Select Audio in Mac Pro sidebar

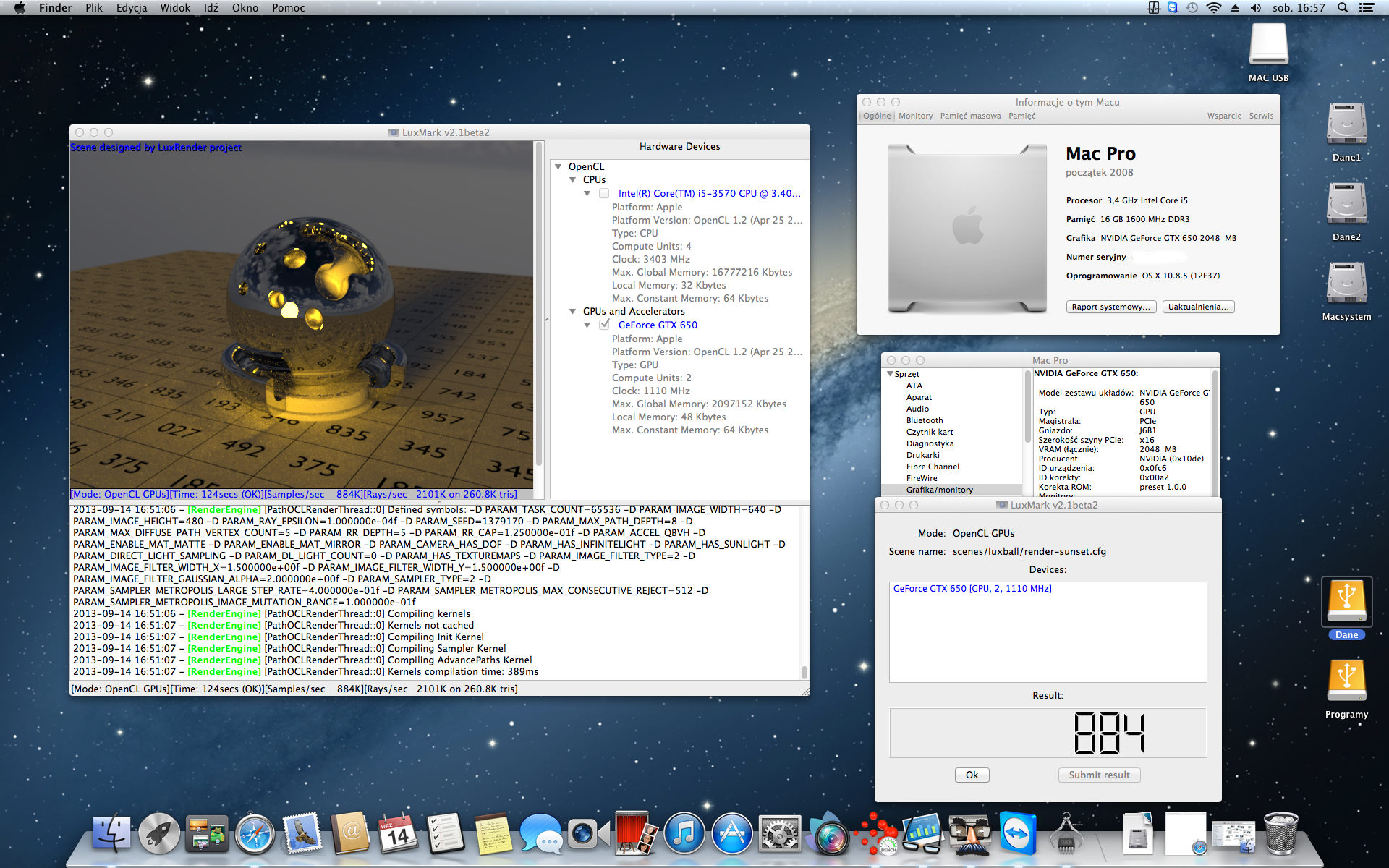(917, 409)
